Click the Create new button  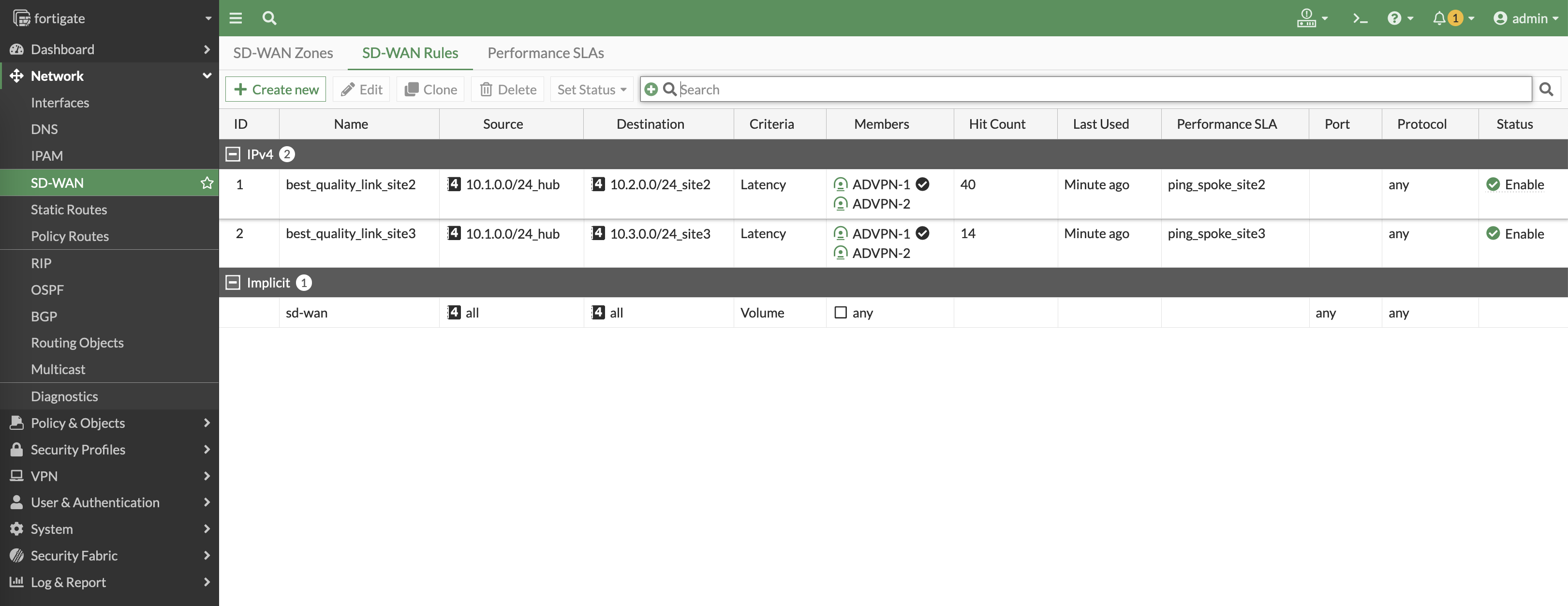(276, 90)
